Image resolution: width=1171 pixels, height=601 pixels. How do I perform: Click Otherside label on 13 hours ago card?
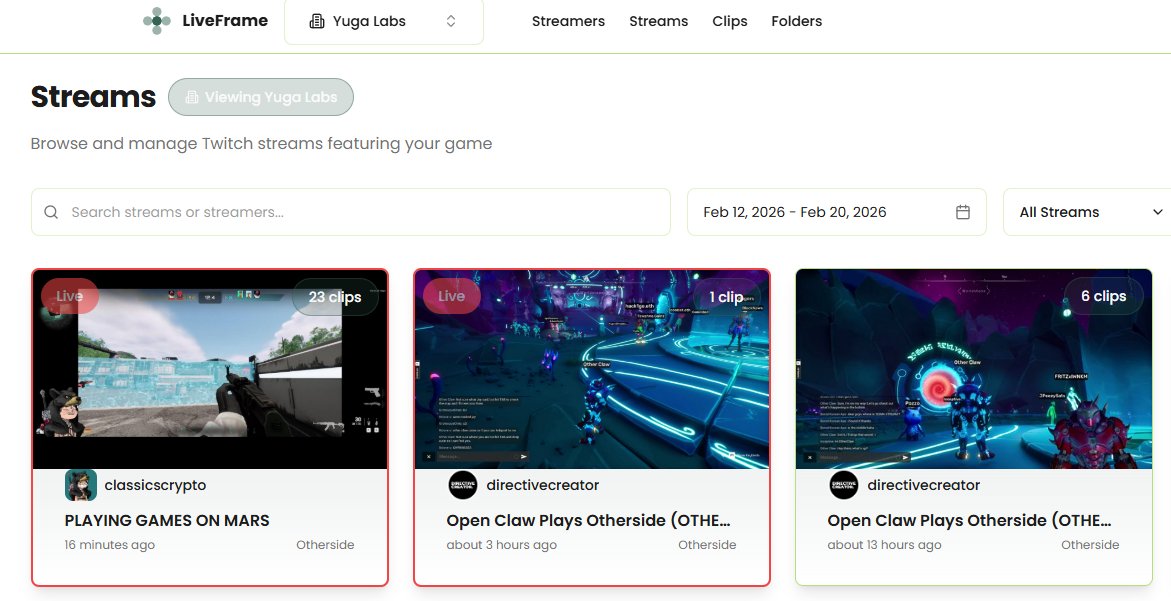click(x=1090, y=545)
